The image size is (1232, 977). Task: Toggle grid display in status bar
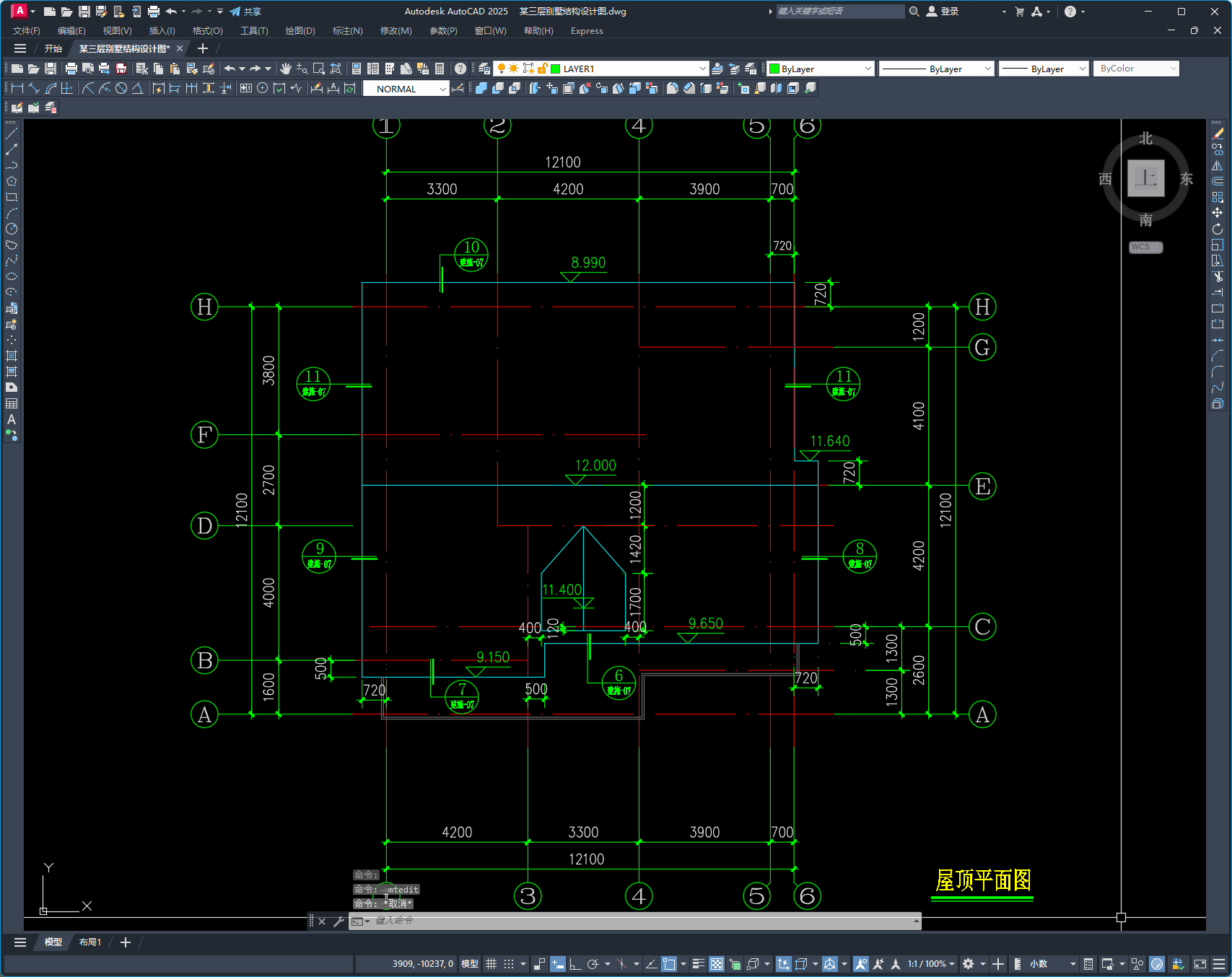[x=492, y=963]
